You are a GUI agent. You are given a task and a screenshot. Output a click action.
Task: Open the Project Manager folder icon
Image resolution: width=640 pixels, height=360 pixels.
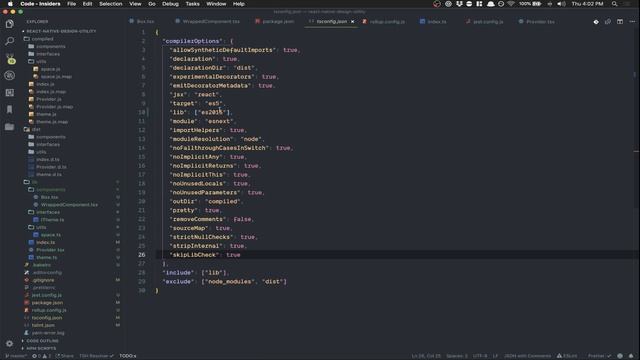click(x=9, y=127)
